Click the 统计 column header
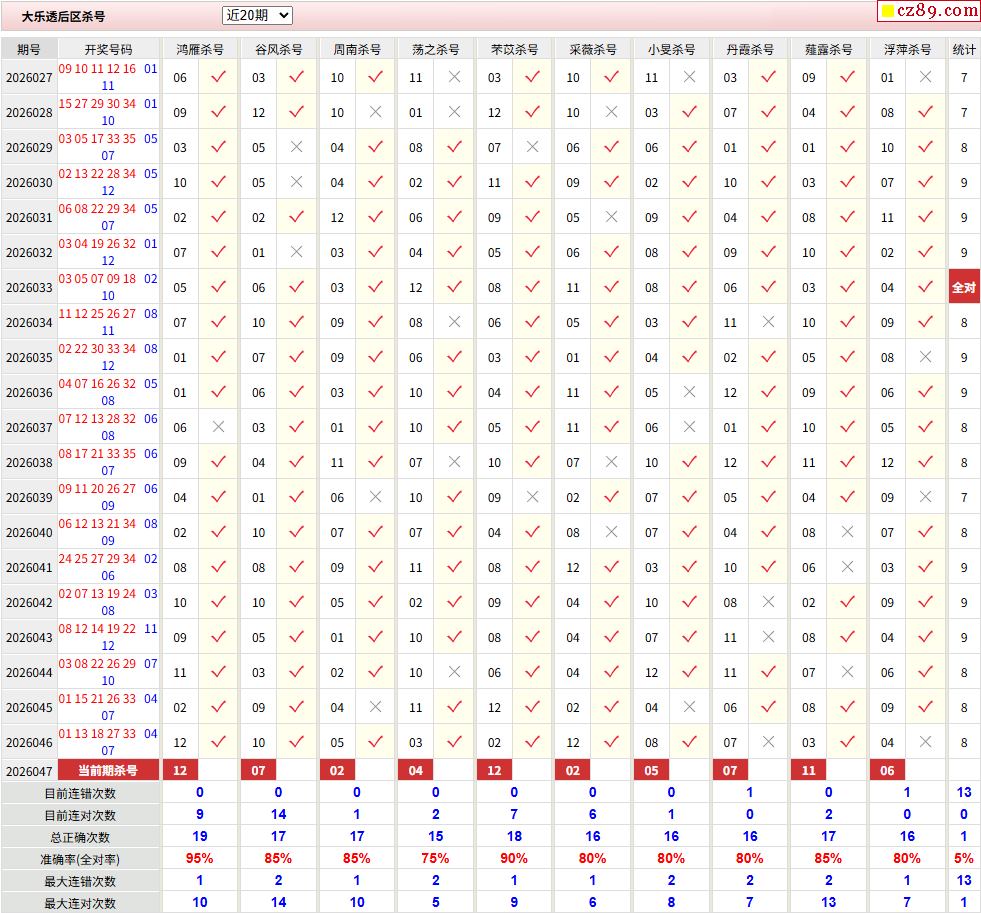This screenshot has height=913, width=981. click(x=964, y=49)
